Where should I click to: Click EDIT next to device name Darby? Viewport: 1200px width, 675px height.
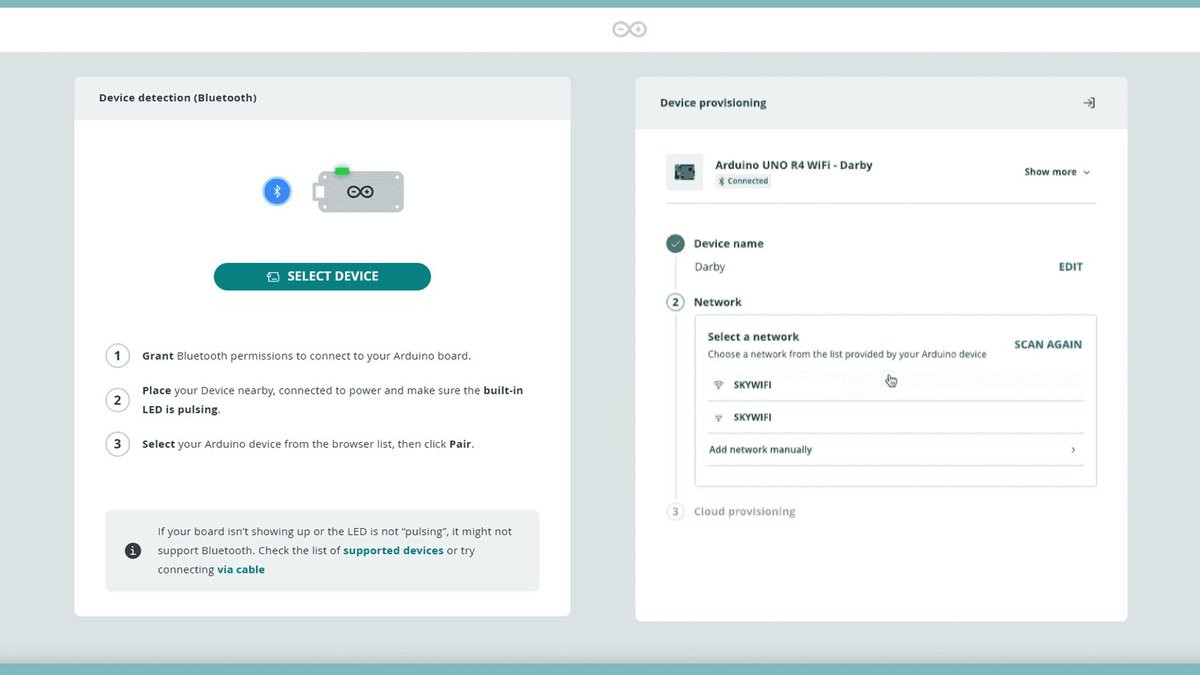[x=1070, y=267]
